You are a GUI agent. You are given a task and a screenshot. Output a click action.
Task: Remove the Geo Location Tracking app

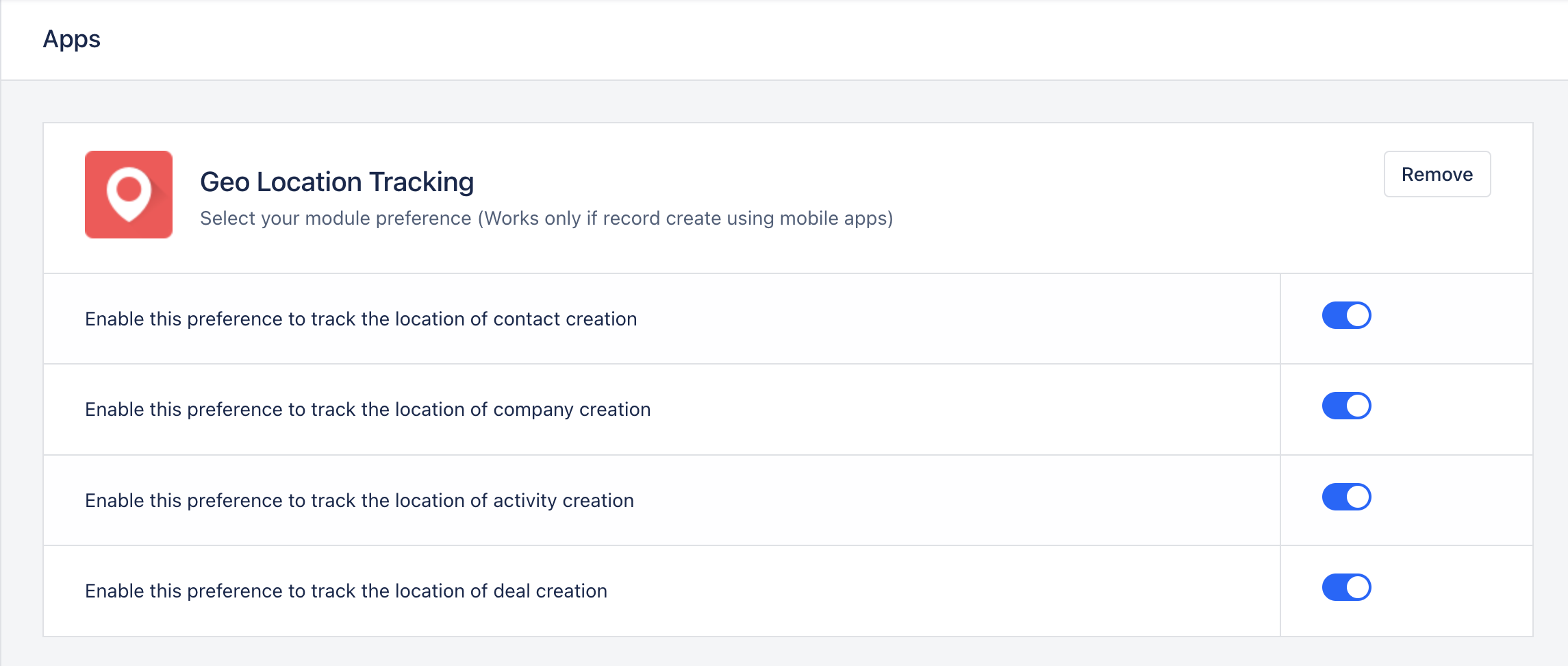[1437, 174]
